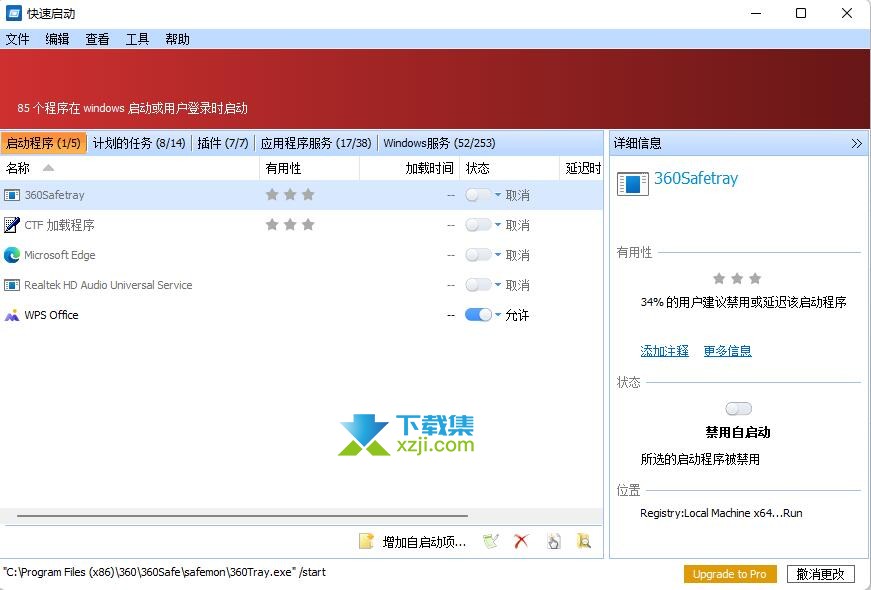Image resolution: width=871 pixels, height=590 pixels.
Task: Open the 帮助 menu
Action: pos(177,39)
